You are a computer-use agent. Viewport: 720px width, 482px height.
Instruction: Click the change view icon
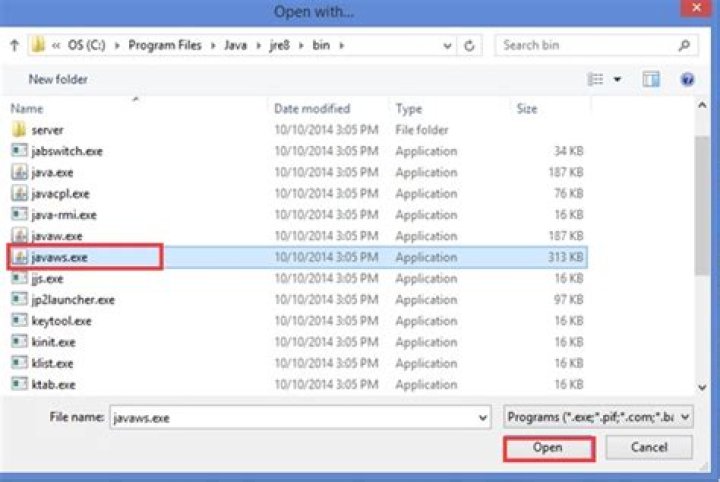(596, 79)
